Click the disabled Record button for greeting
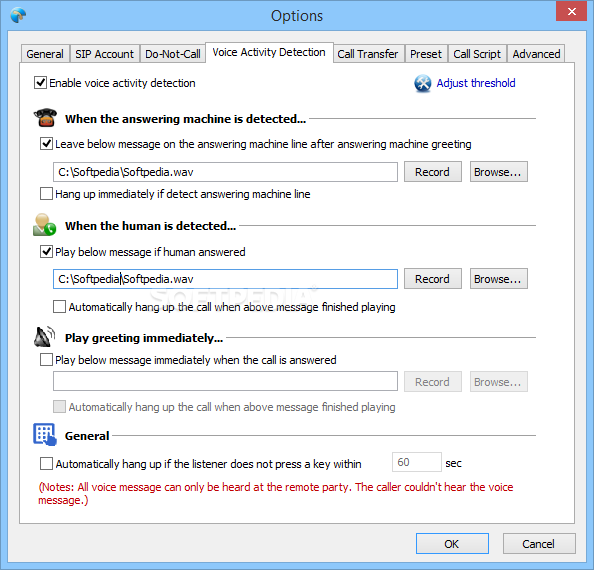The width and height of the screenshot is (594, 570). coord(433,381)
